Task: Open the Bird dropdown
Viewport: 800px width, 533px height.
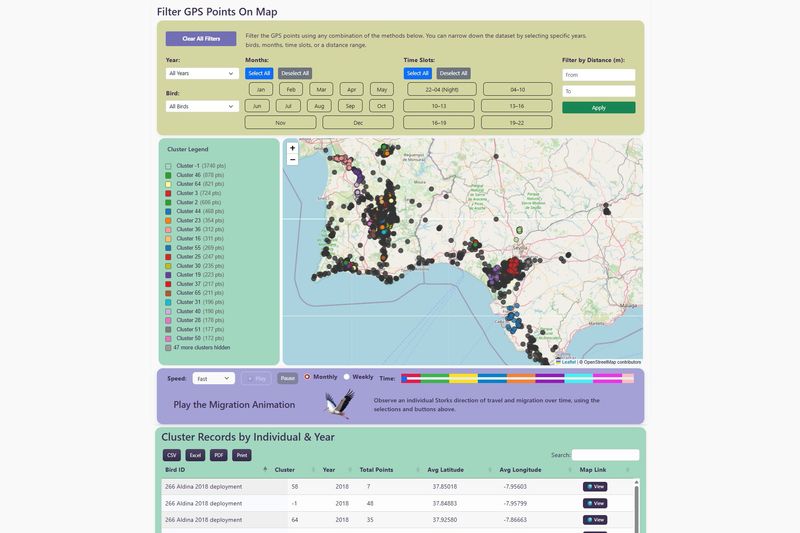Action: [x=201, y=106]
